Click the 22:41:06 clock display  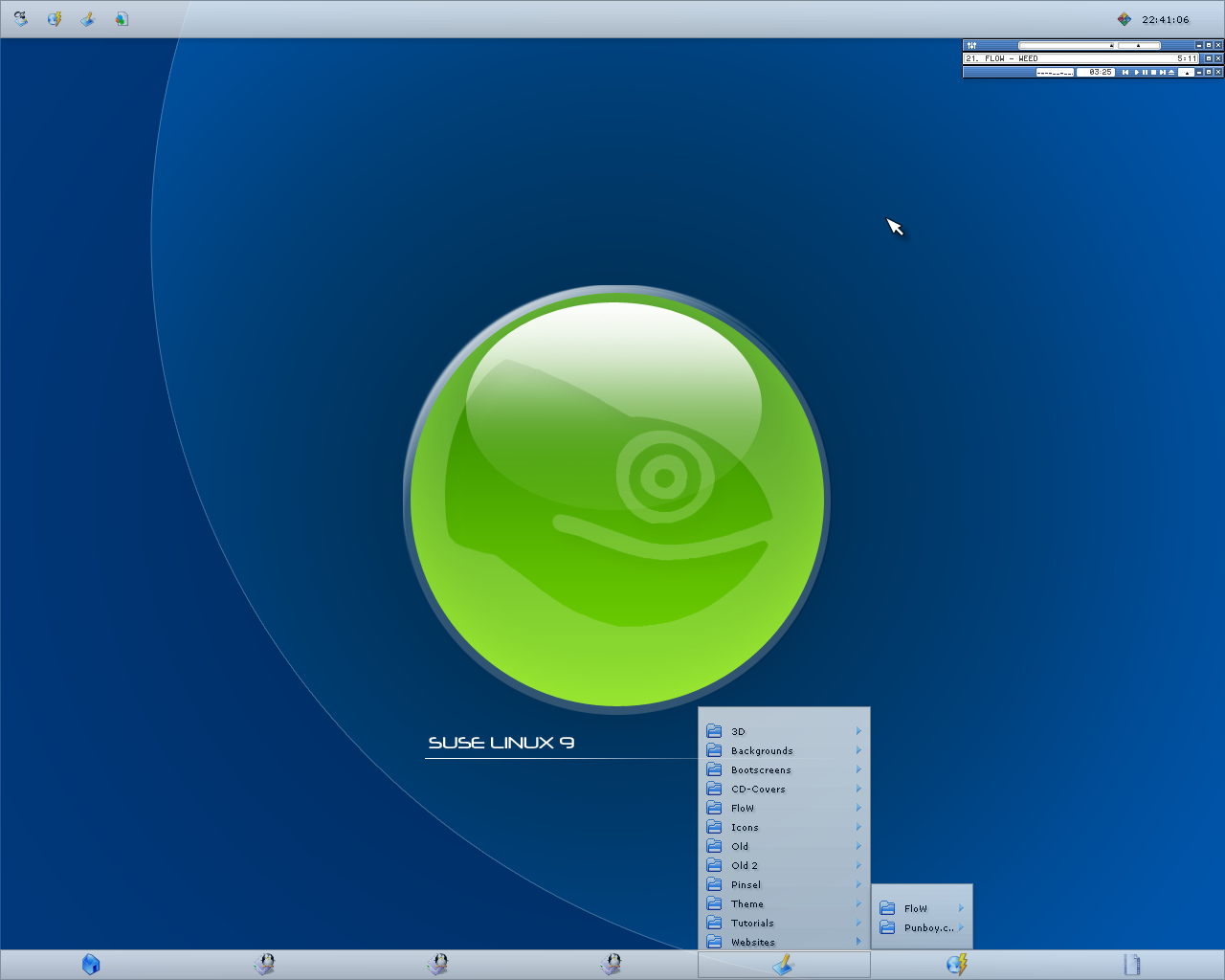point(1166,19)
